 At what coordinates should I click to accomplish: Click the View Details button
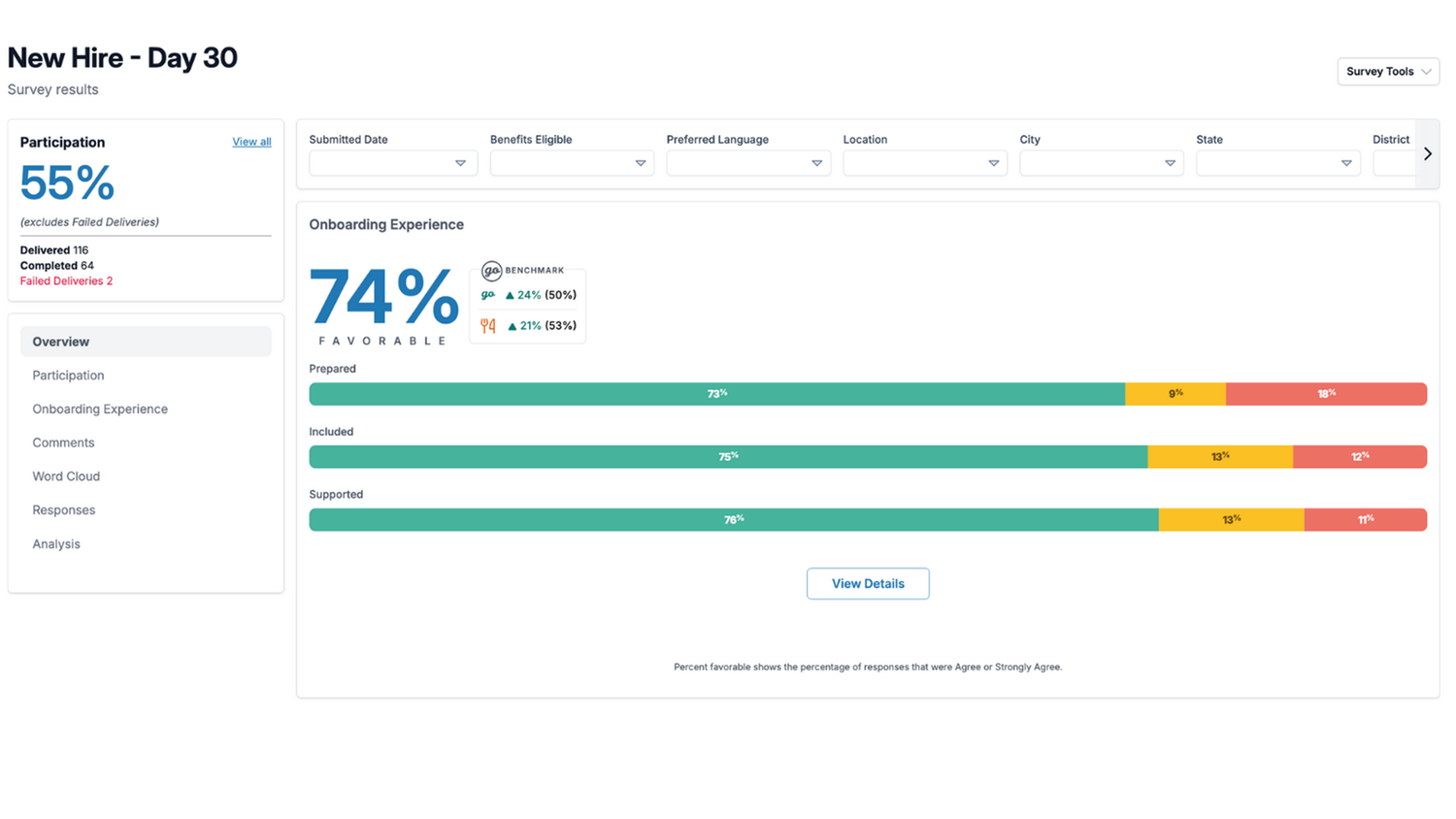click(x=867, y=583)
